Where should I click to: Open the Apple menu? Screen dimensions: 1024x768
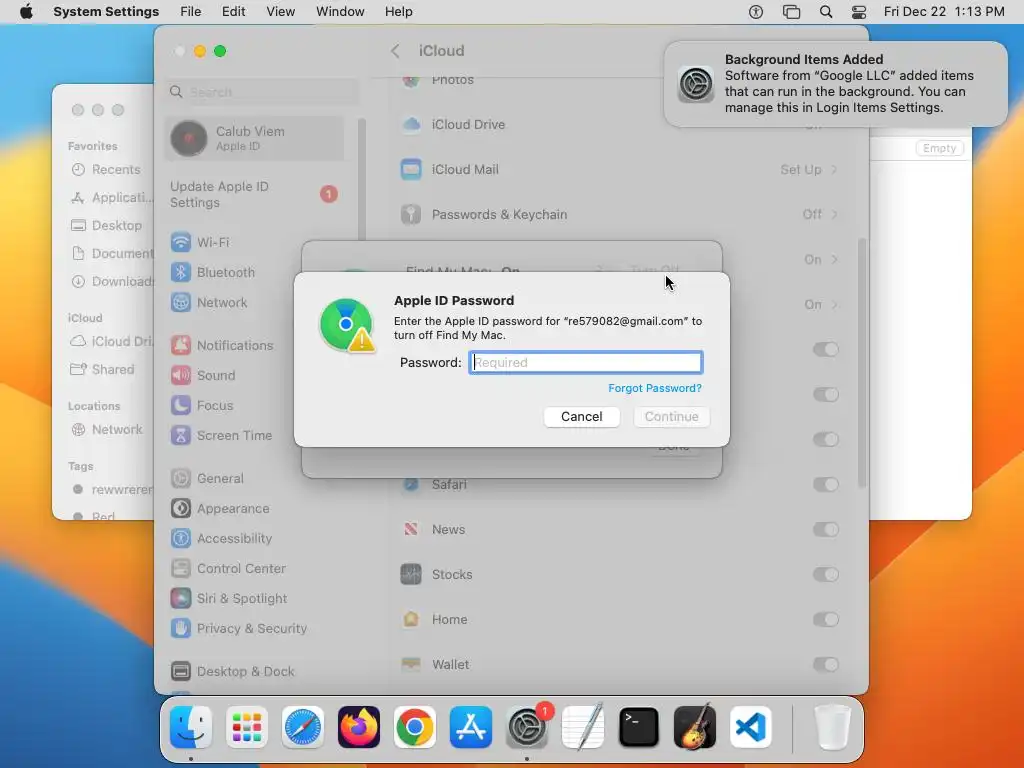click(x=26, y=12)
